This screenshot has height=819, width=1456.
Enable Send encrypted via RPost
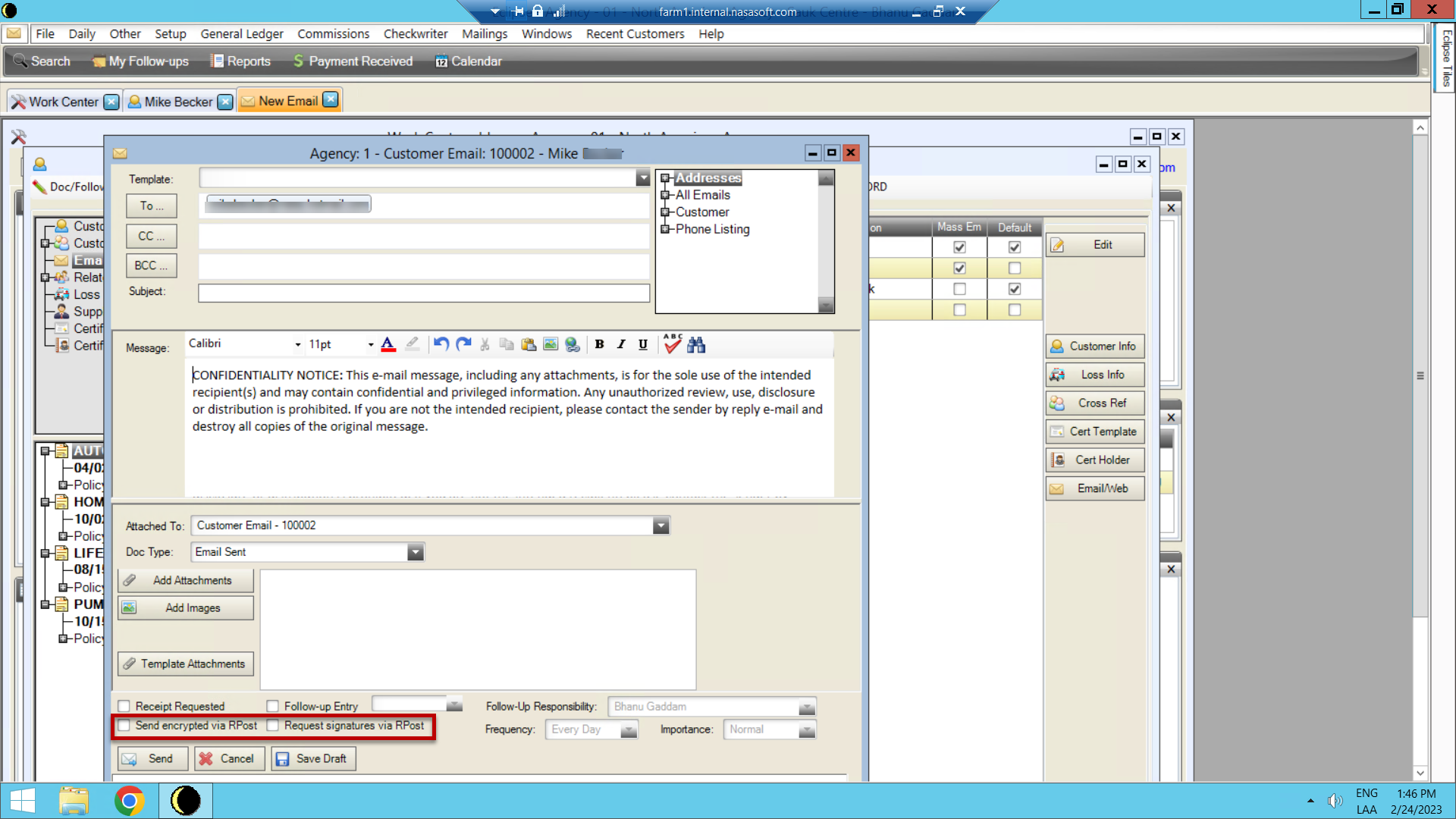point(124,726)
